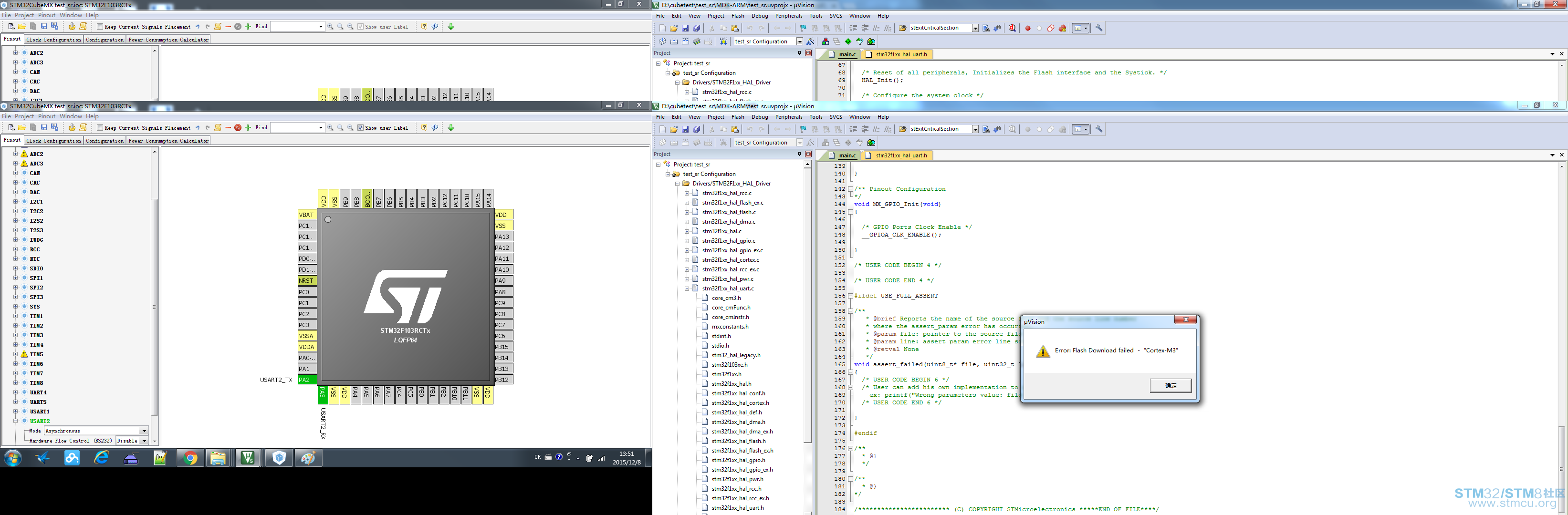1568x515 pixels.
Task: Open project folder icon in front CubeMX toolbar
Action: [x=22, y=128]
